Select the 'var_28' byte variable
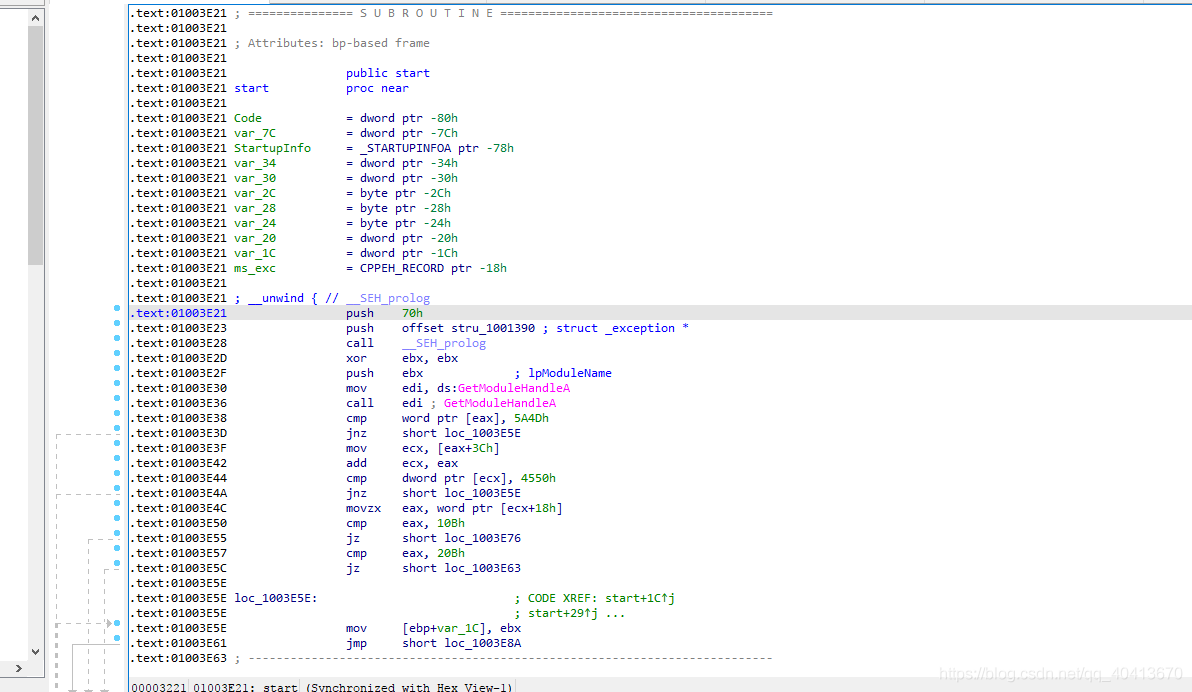The width and height of the screenshot is (1192, 692). tap(255, 208)
